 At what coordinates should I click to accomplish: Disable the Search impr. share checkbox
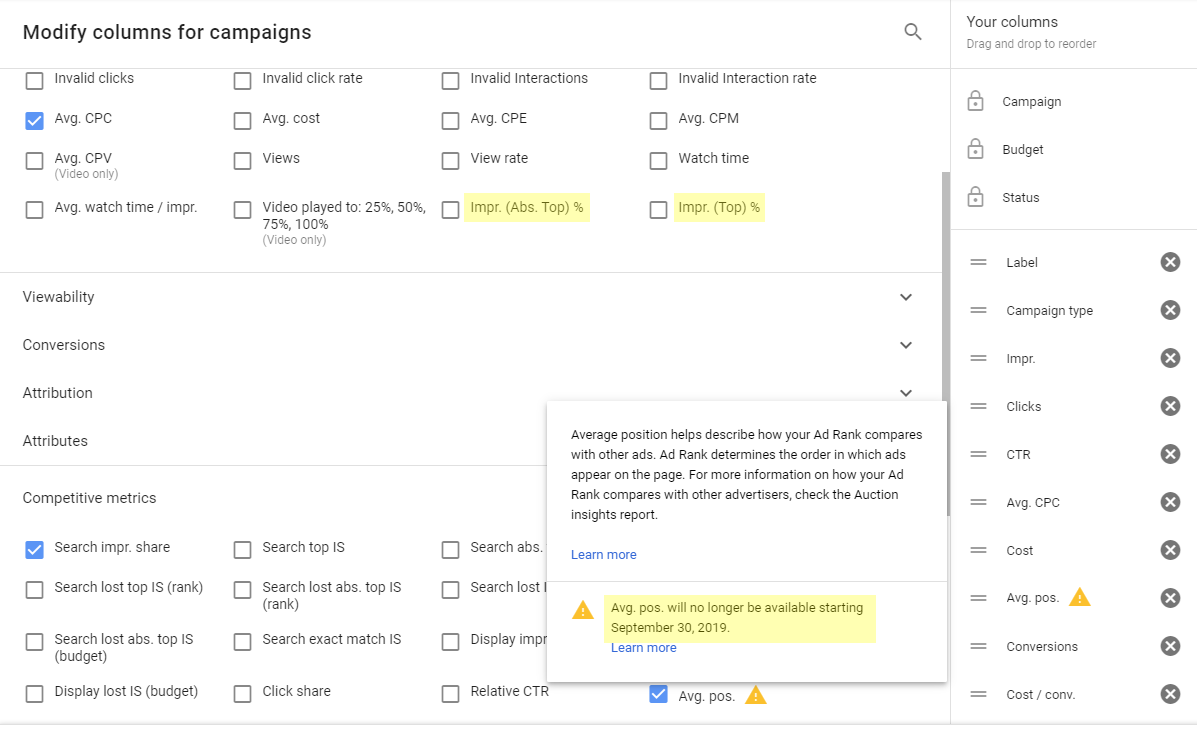click(35, 549)
